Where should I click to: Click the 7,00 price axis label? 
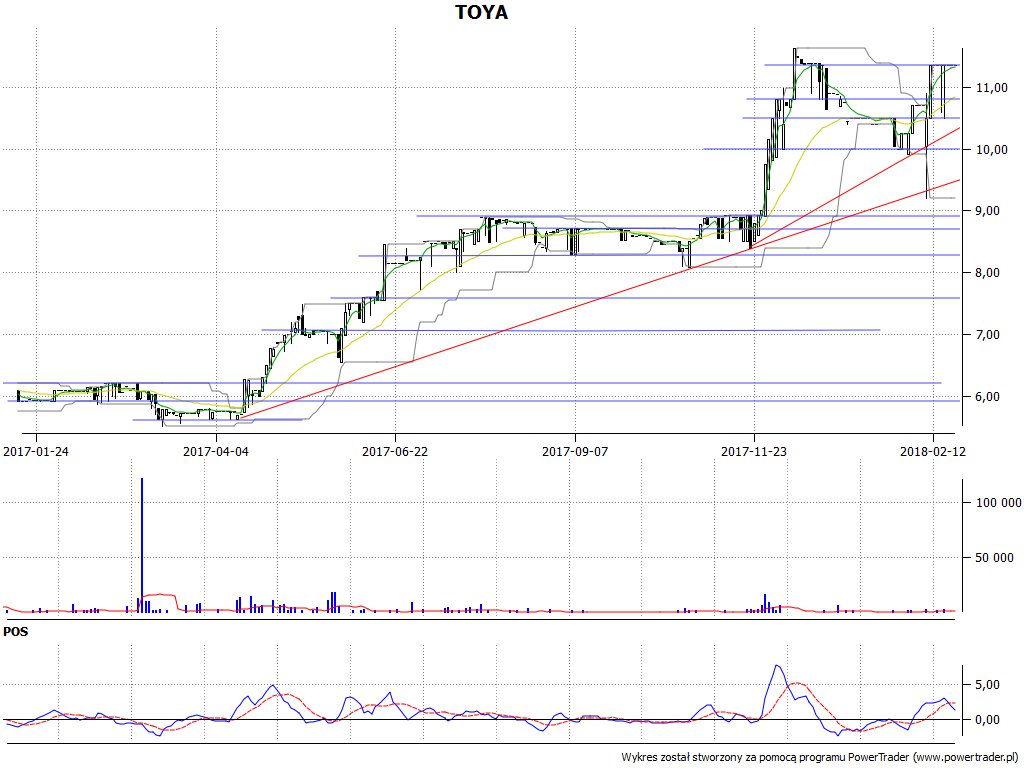[987, 335]
